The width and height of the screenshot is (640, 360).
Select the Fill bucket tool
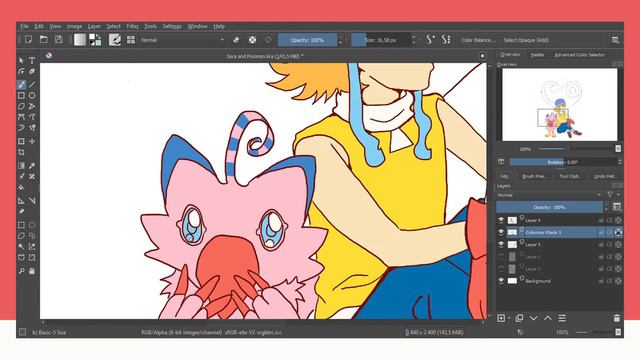(x=21, y=187)
